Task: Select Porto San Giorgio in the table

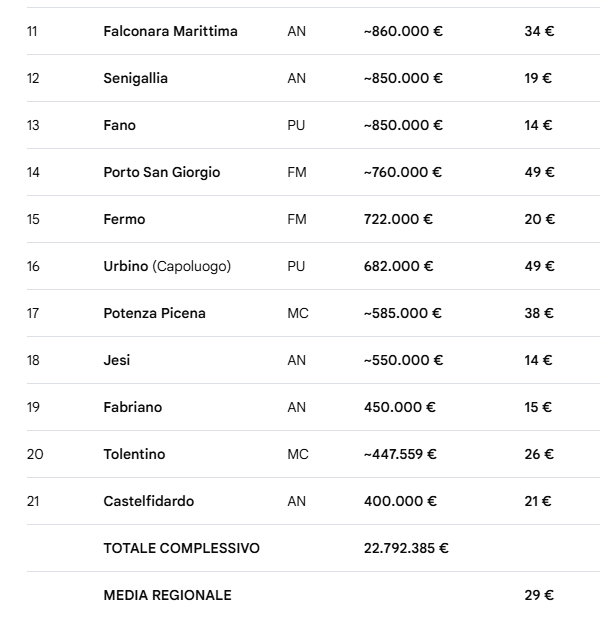Action: click(161, 172)
